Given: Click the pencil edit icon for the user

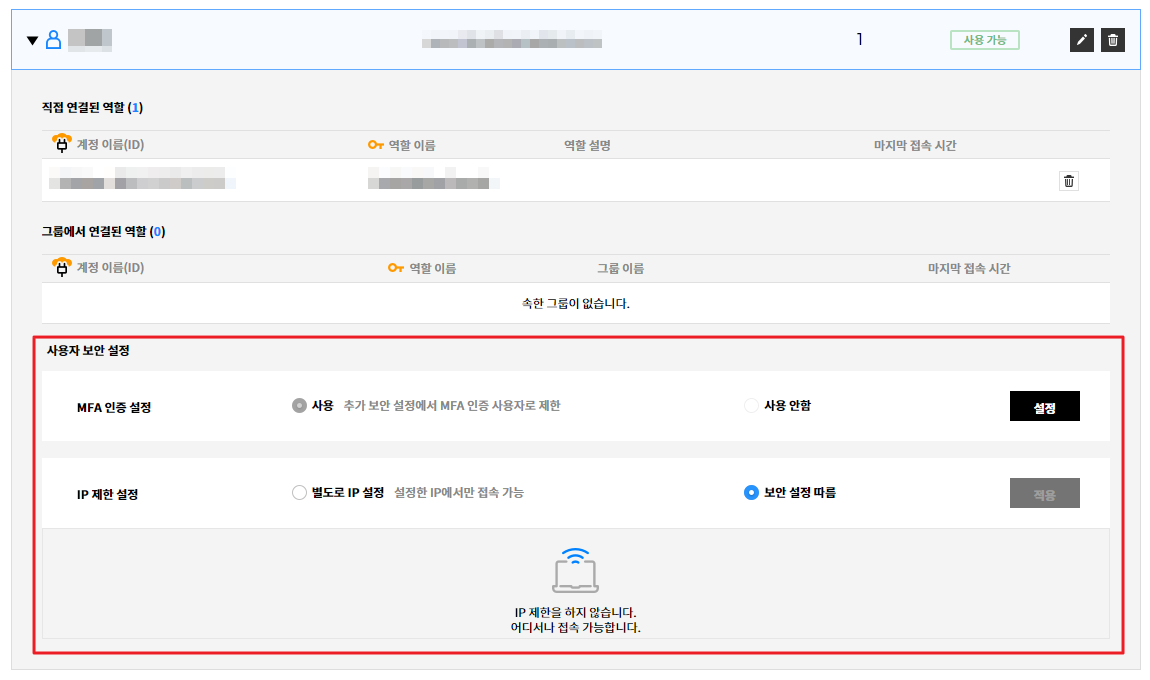Looking at the screenshot, I should pyautogui.click(x=1081, y=40).
